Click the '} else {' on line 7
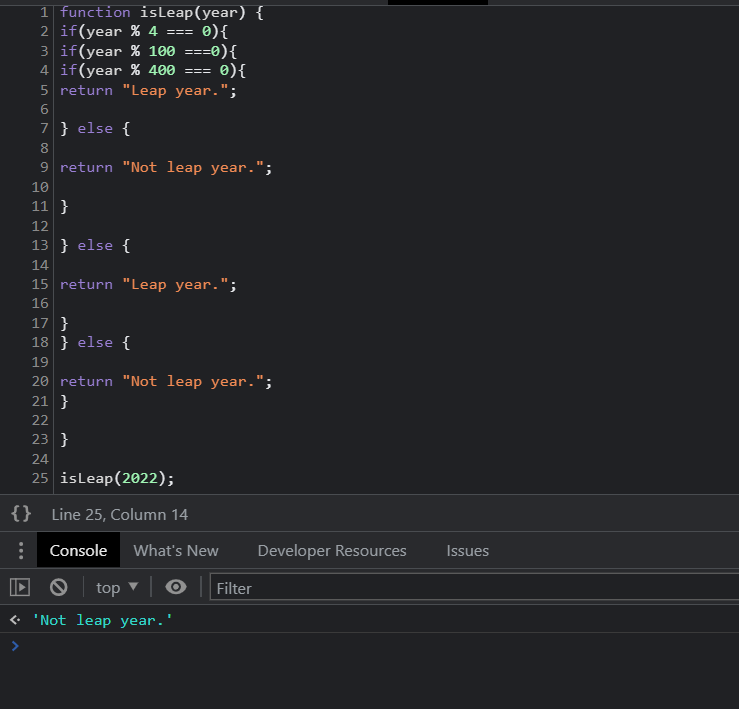 [x=95, y=128]
